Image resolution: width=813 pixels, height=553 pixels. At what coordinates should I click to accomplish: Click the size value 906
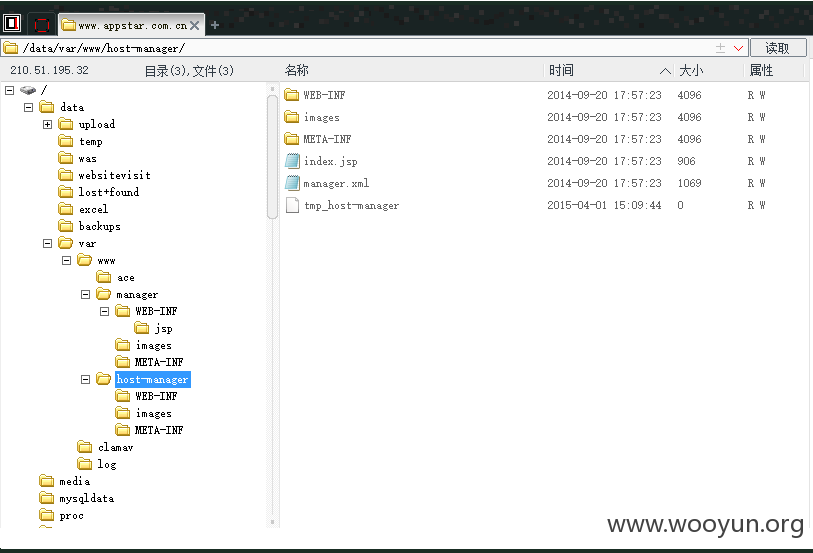[686, 161]
